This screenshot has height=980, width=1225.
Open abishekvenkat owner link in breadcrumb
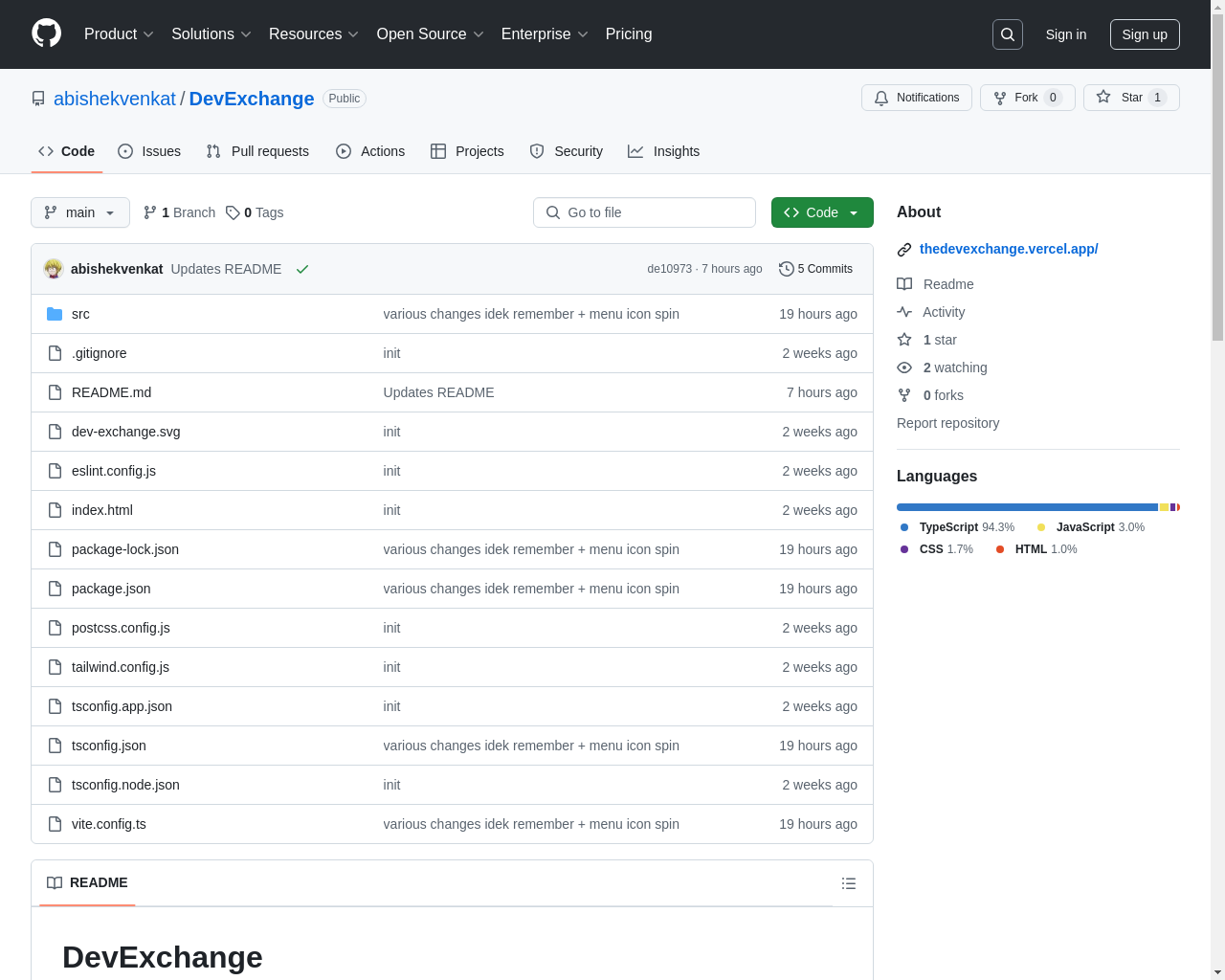point(115,99)
